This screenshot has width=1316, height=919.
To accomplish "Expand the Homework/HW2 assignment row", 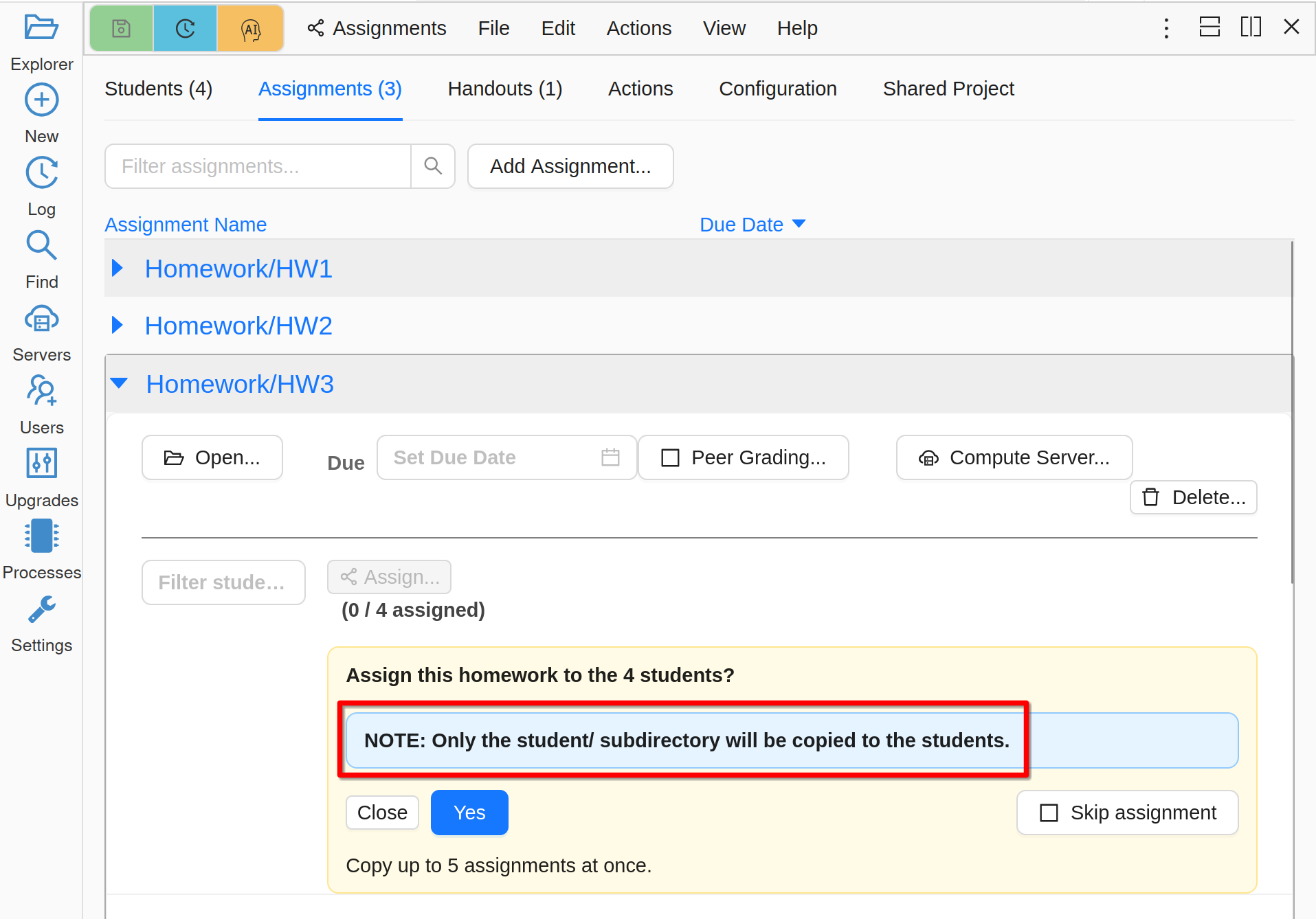I will (118, 326).
